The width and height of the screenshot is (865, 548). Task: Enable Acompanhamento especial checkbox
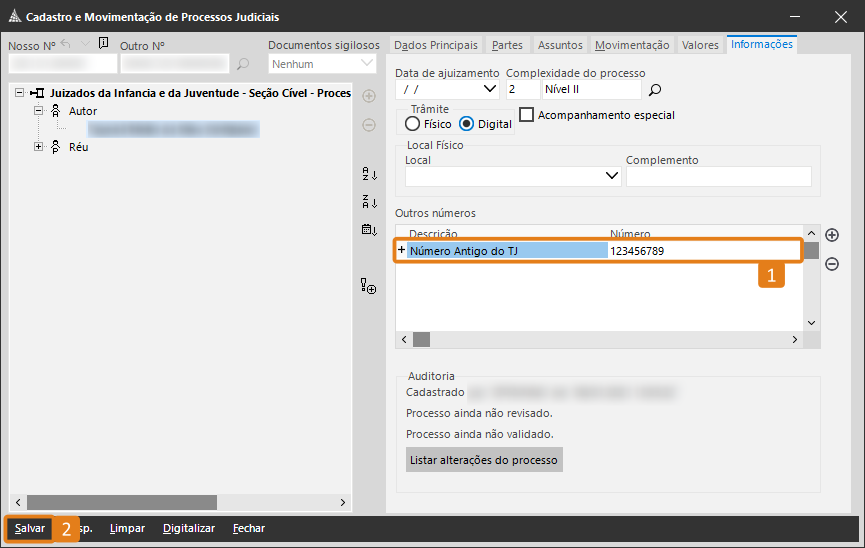point(527,115)
